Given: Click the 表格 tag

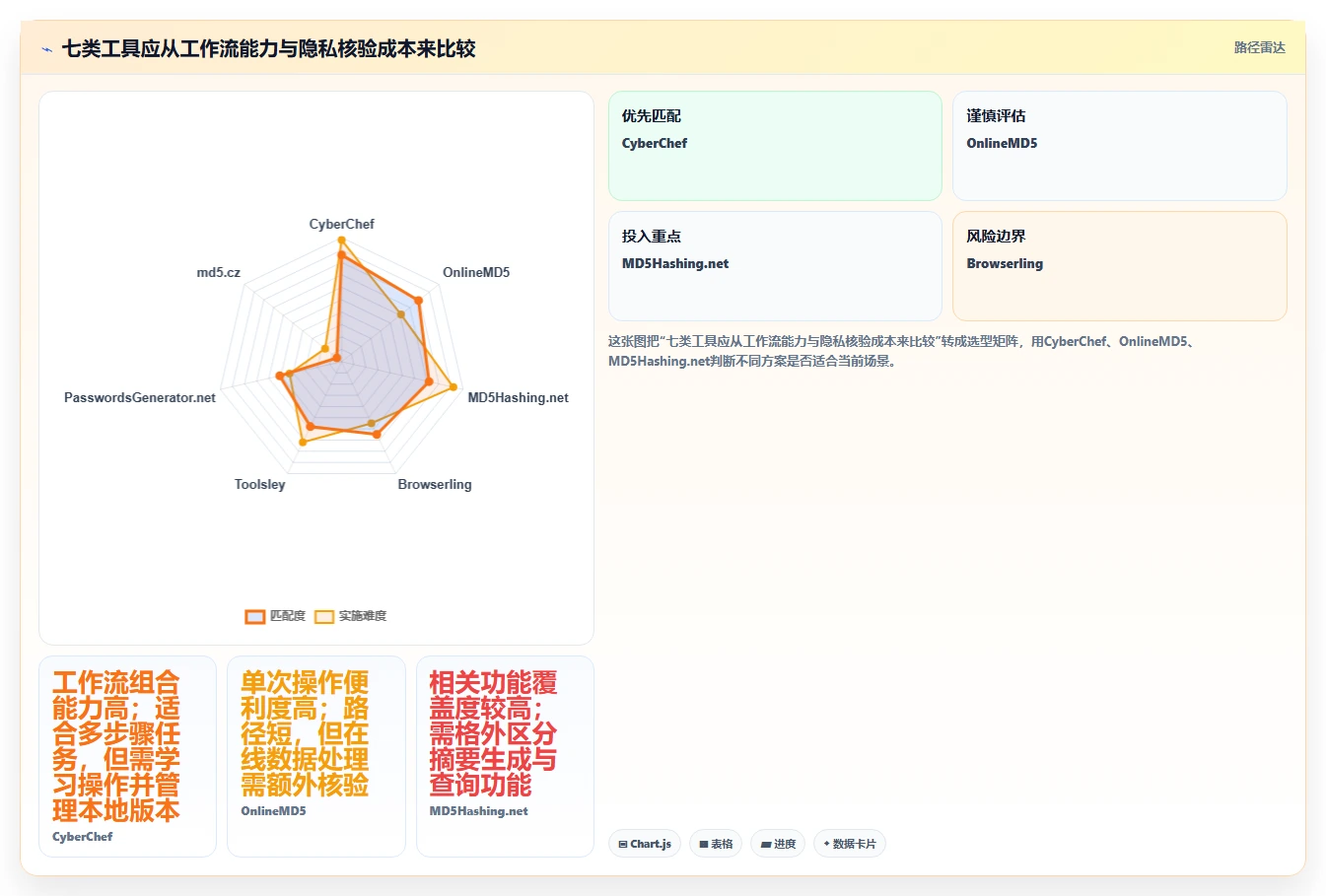Looking at the screenshot, I should 716,844.
